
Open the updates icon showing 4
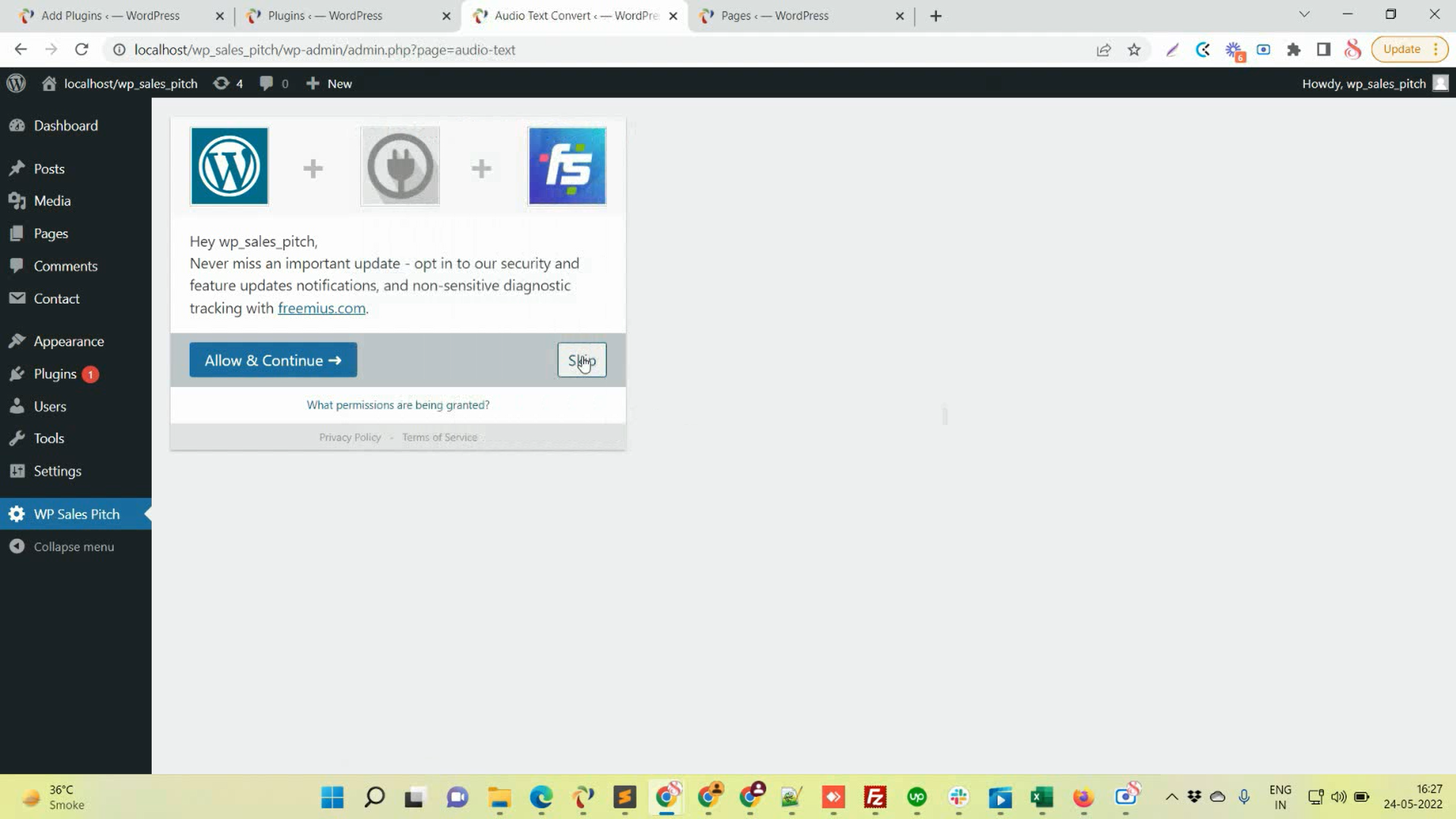[228, 83]
